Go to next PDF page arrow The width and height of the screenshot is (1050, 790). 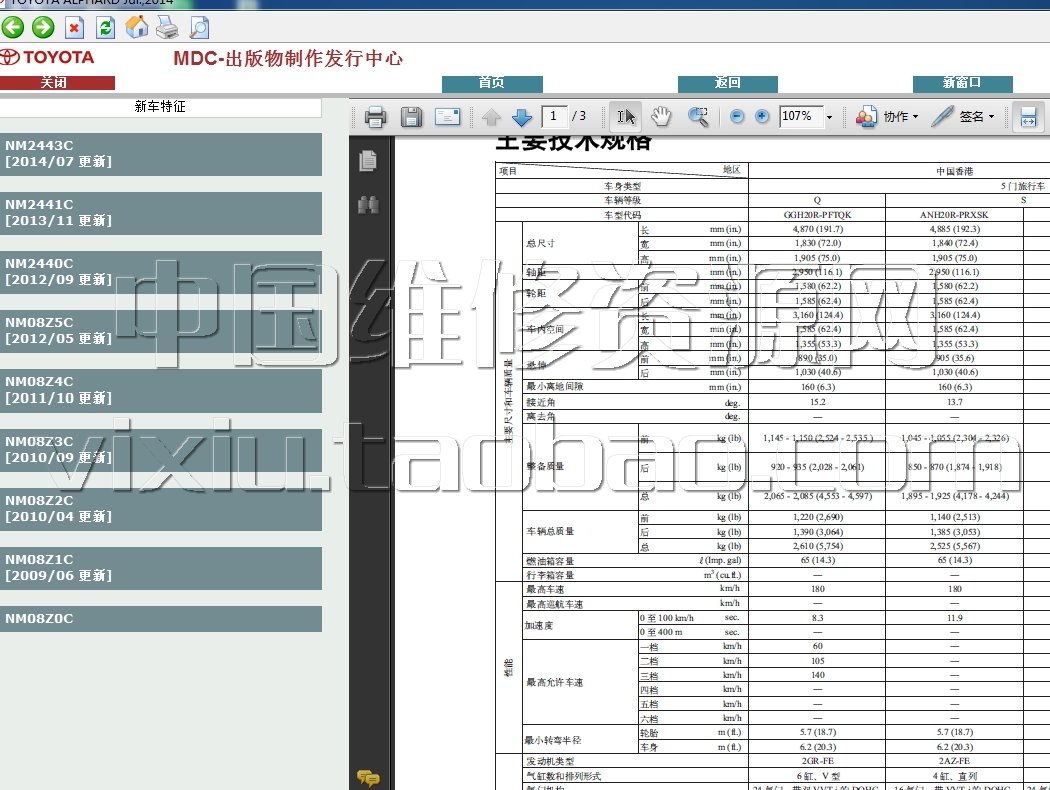(x=522, y=117)
